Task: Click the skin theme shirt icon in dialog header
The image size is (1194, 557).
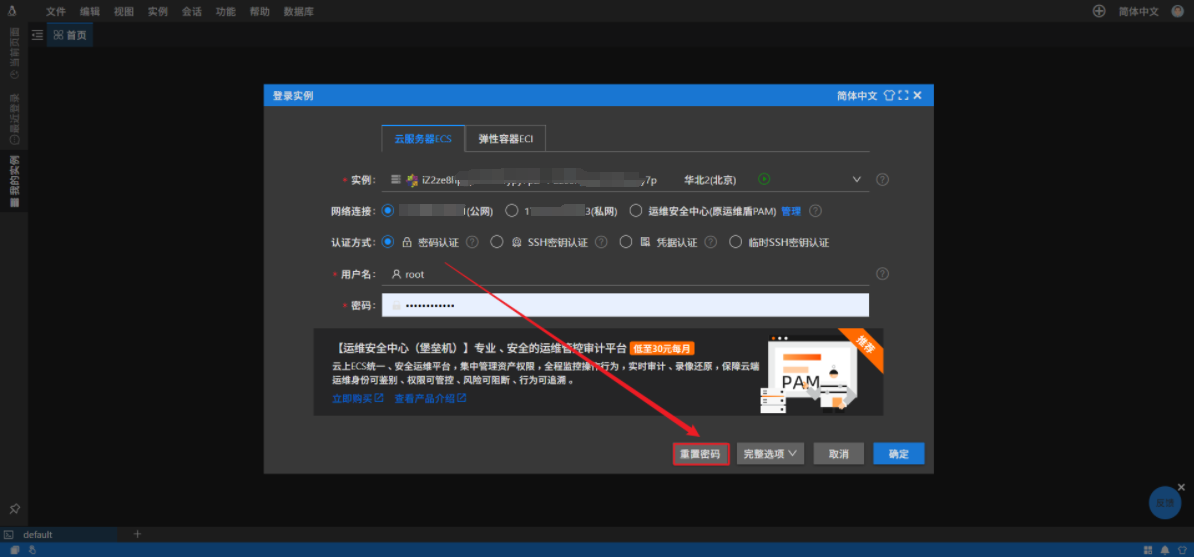Action: (x=888, y=96)
